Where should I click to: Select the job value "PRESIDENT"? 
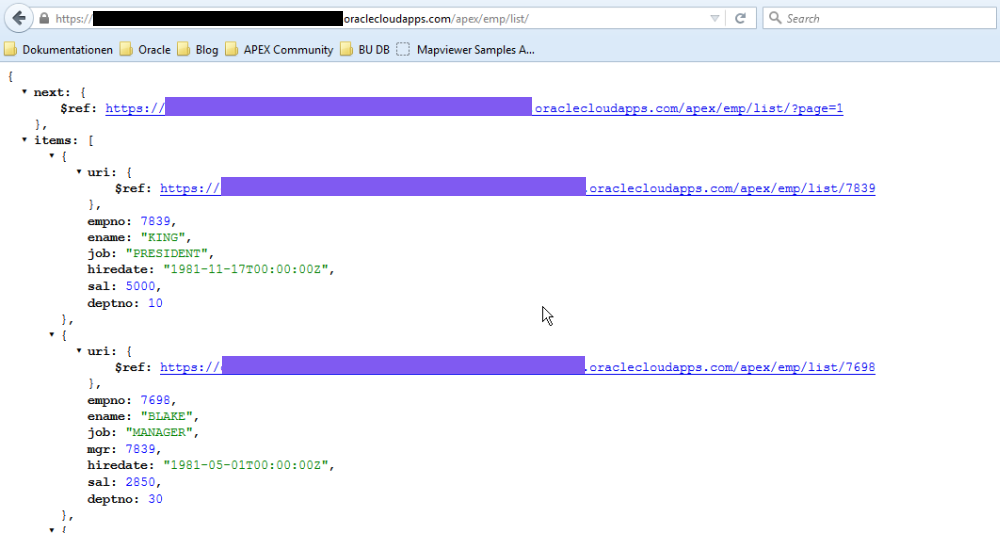166,253
